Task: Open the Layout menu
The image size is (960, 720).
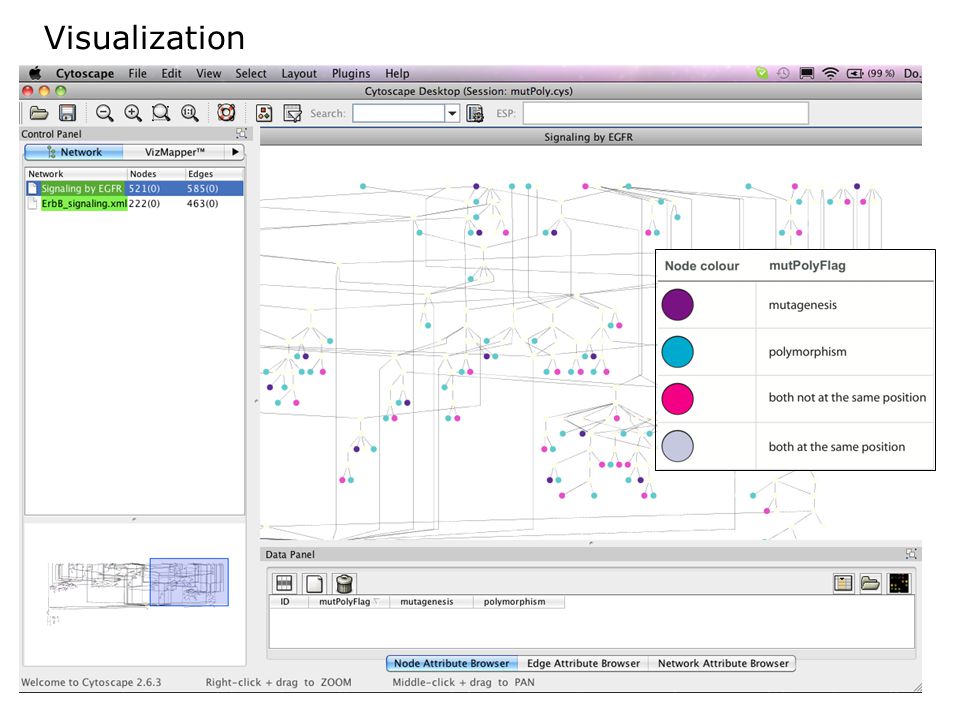Action: point(299,73)
